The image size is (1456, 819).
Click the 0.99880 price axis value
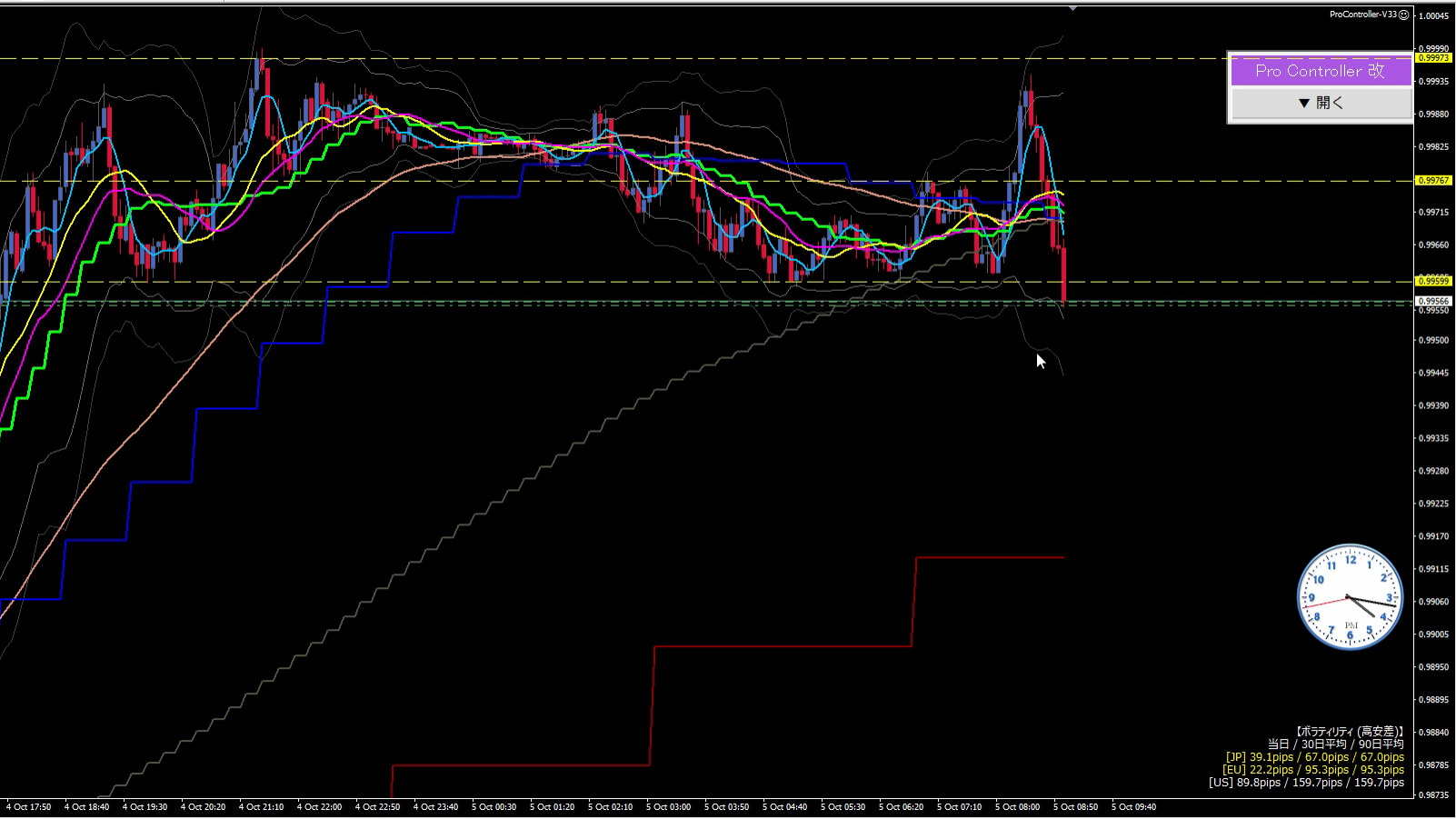click(x=1434, y=115)
